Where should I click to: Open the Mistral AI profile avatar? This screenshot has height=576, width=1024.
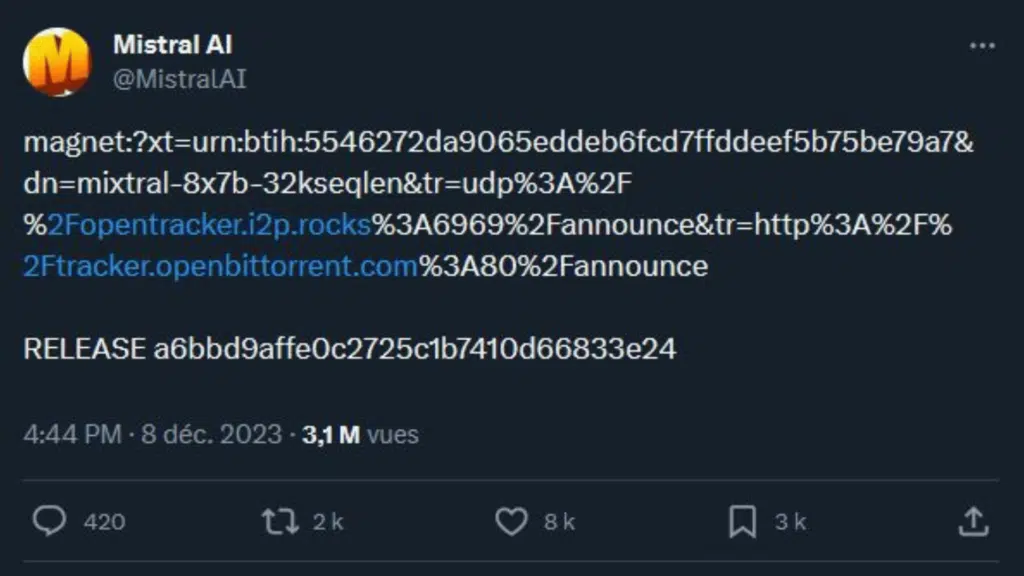point(56,62)
